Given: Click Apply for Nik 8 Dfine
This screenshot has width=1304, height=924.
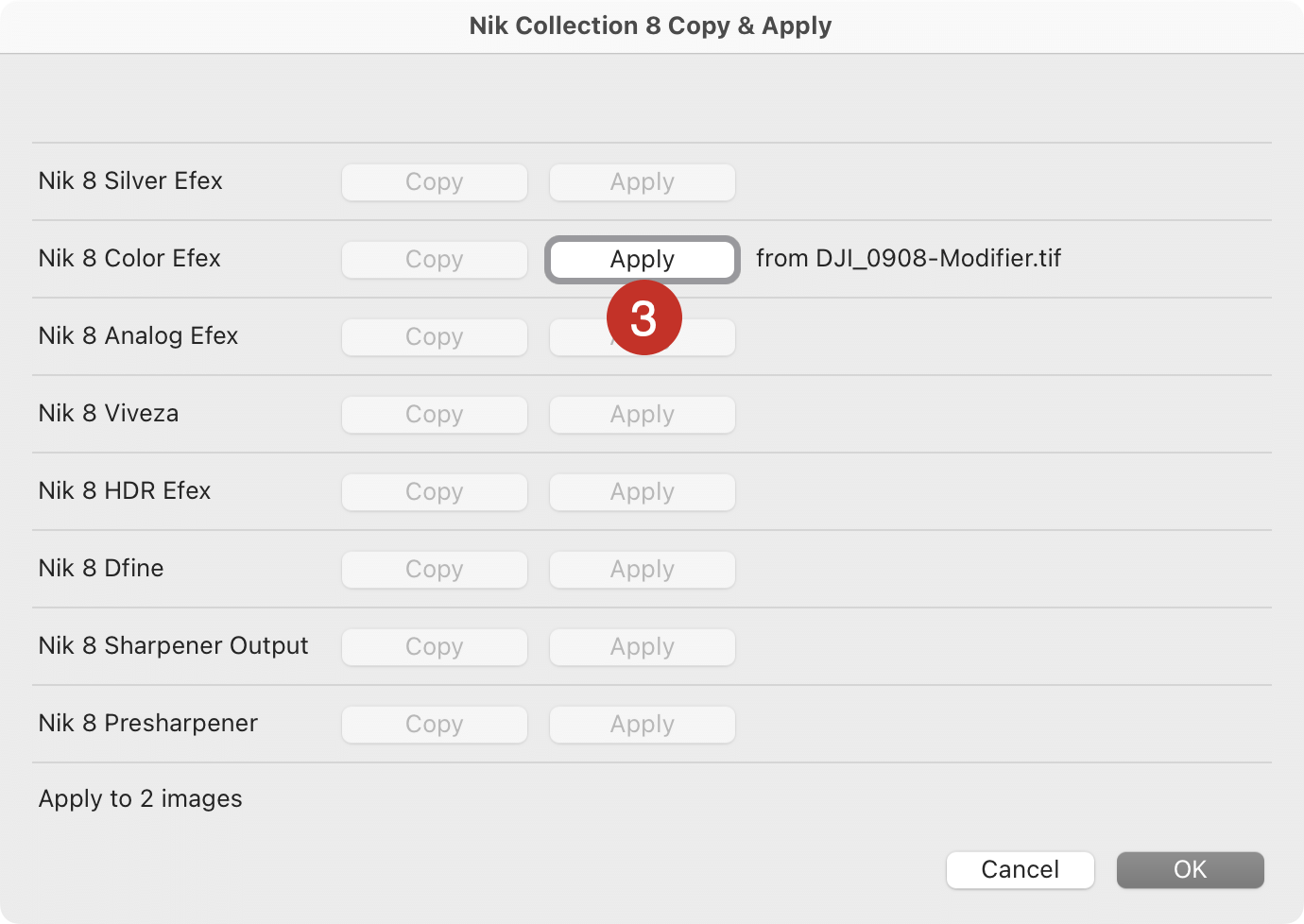Looking at the screenshot, I should pyautogui.click(x=643, y=570).
